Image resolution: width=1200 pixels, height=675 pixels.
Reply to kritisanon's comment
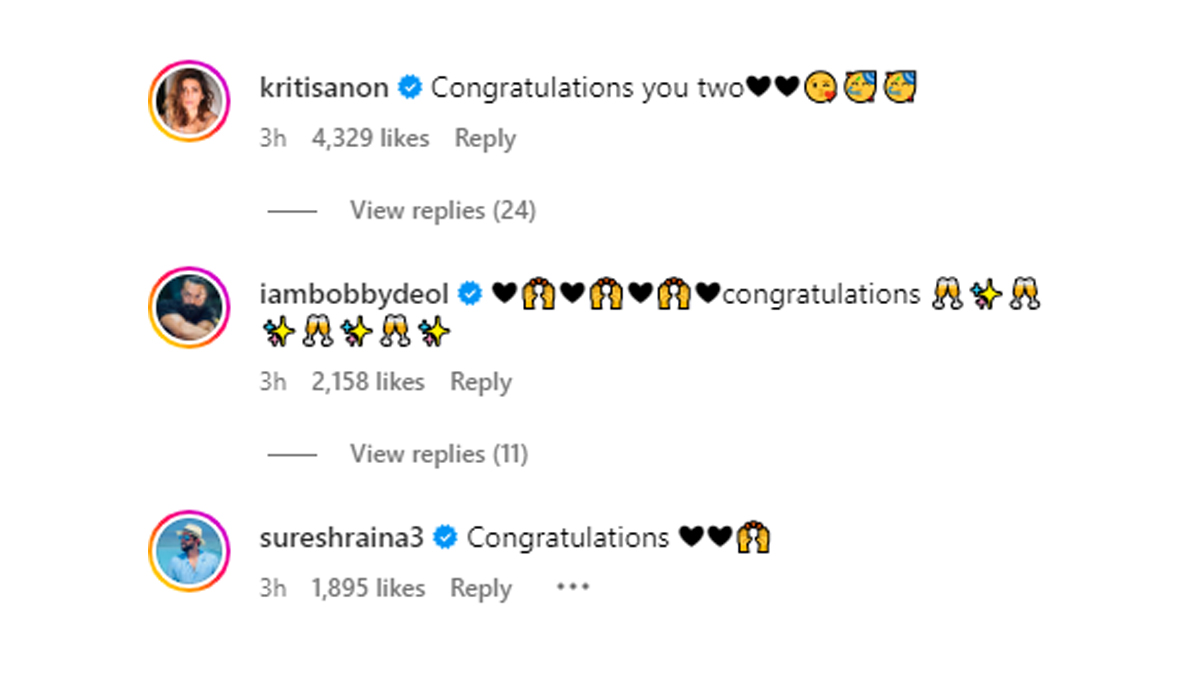(x=485, y=138)
